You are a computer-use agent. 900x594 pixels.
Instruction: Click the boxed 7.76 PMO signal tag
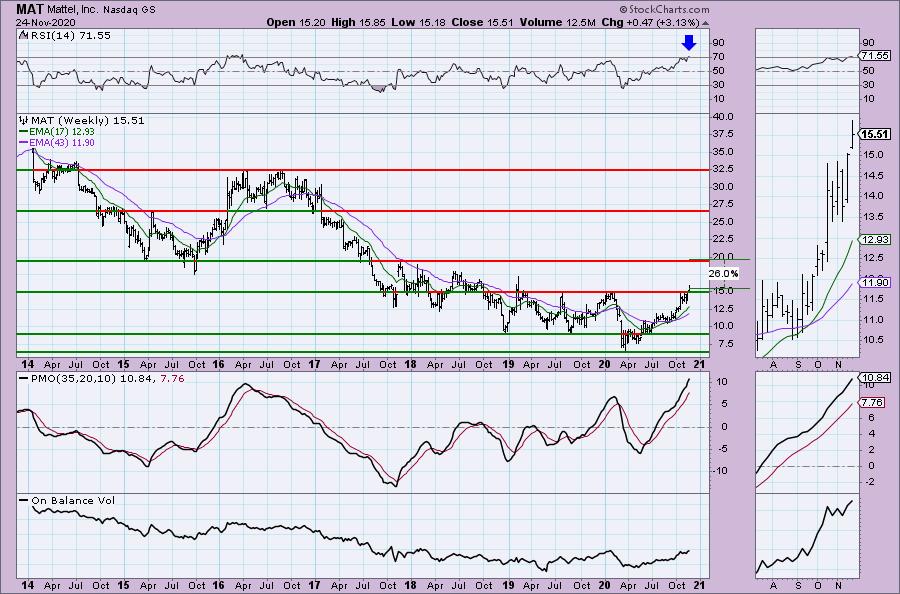pos(873,403)
